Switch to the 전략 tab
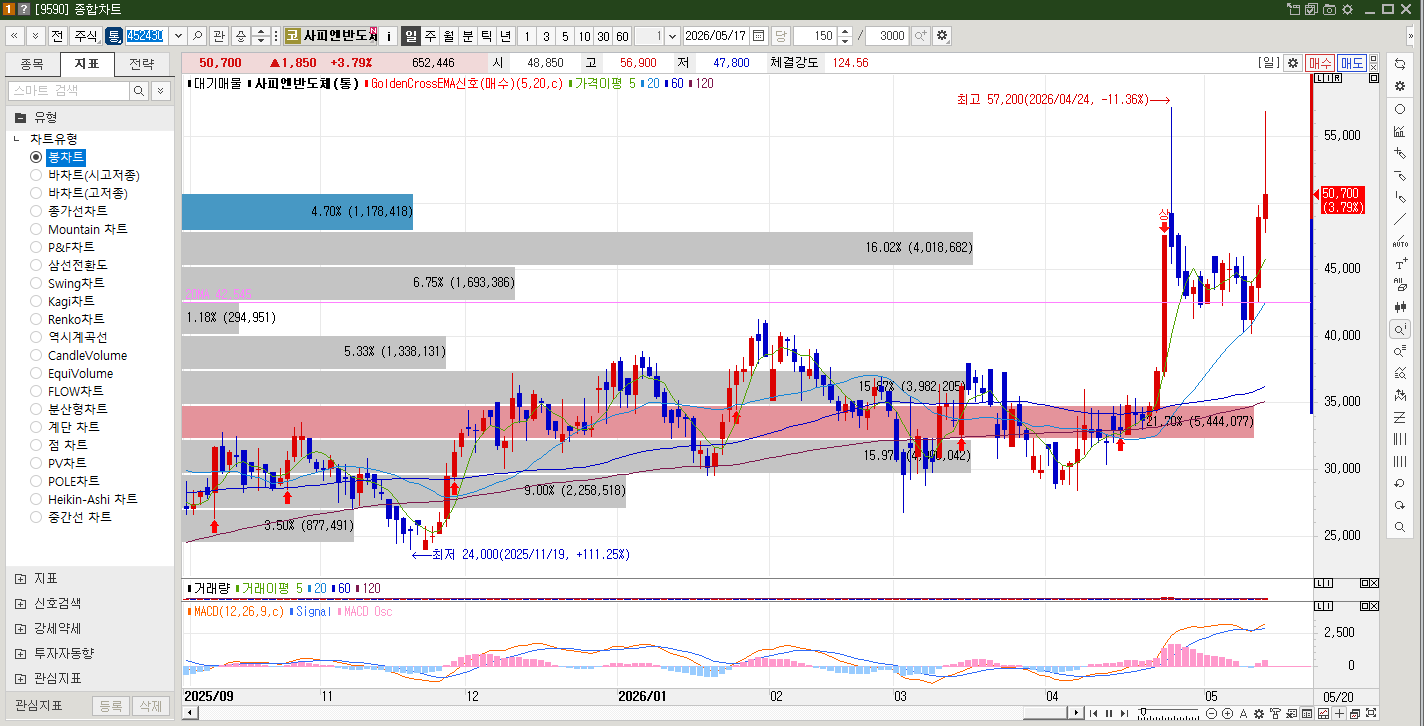This screenshot has width=1424, height=726. 142,64
